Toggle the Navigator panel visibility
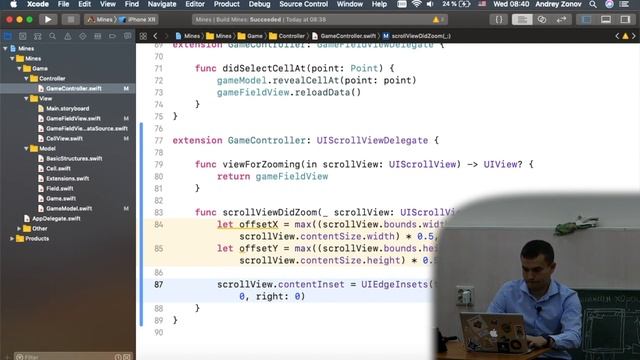Viewport: 640px width, 360px height. click(x=586, y=19)
